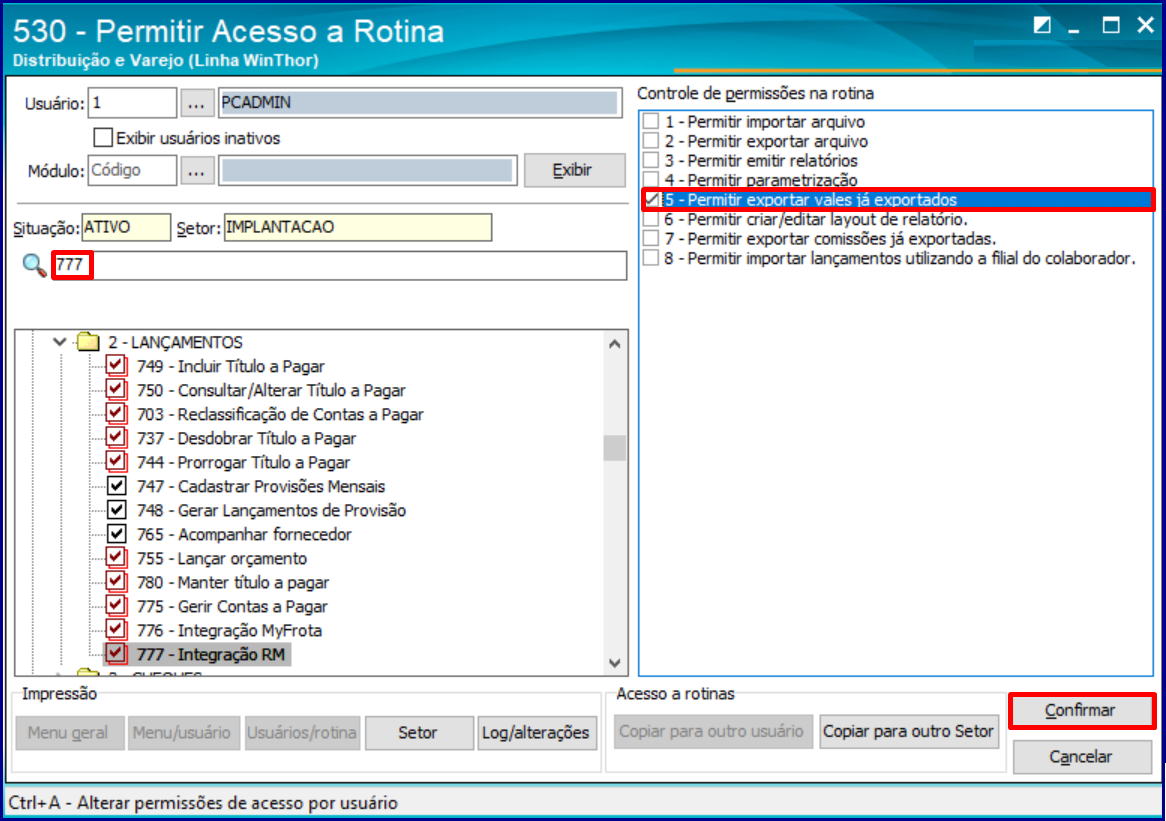Select 4 - Permitir parametrização permission
Image resolution: width=1166 pixels, height=821 pixels.
(x=761, y=180)
